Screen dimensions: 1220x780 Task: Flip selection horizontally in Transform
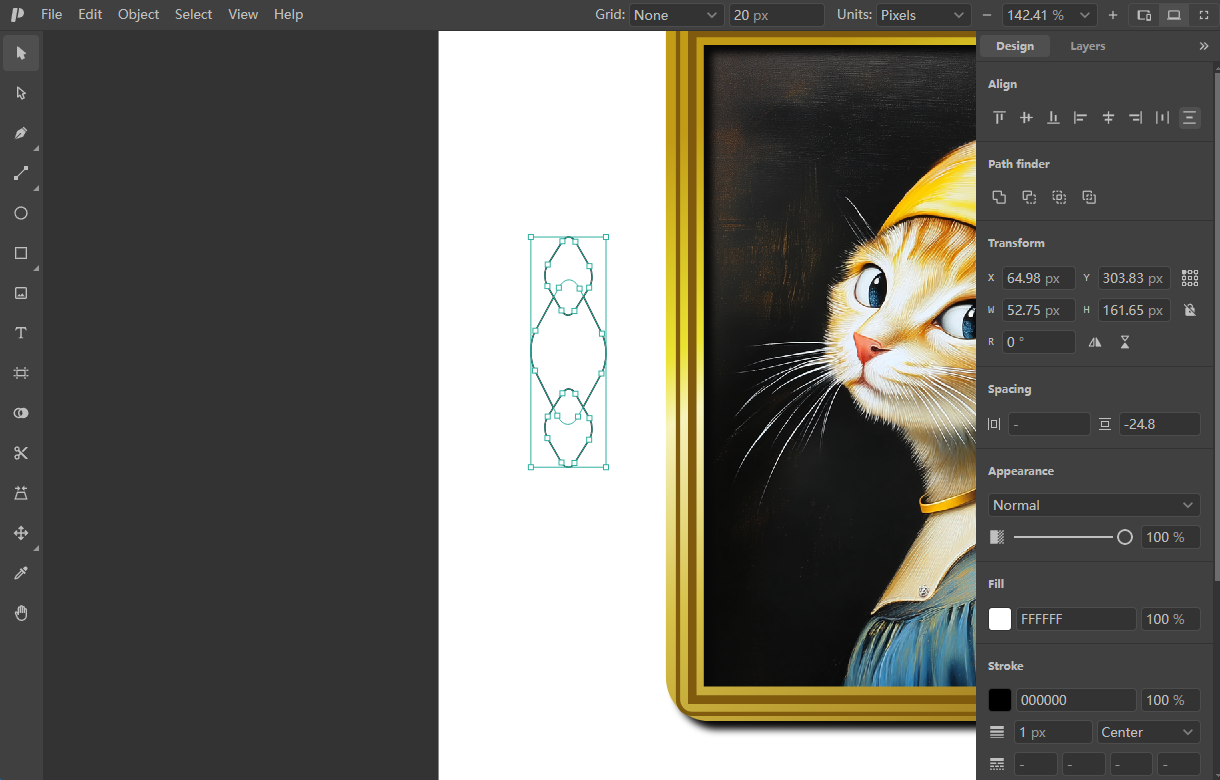point(1095,342)
